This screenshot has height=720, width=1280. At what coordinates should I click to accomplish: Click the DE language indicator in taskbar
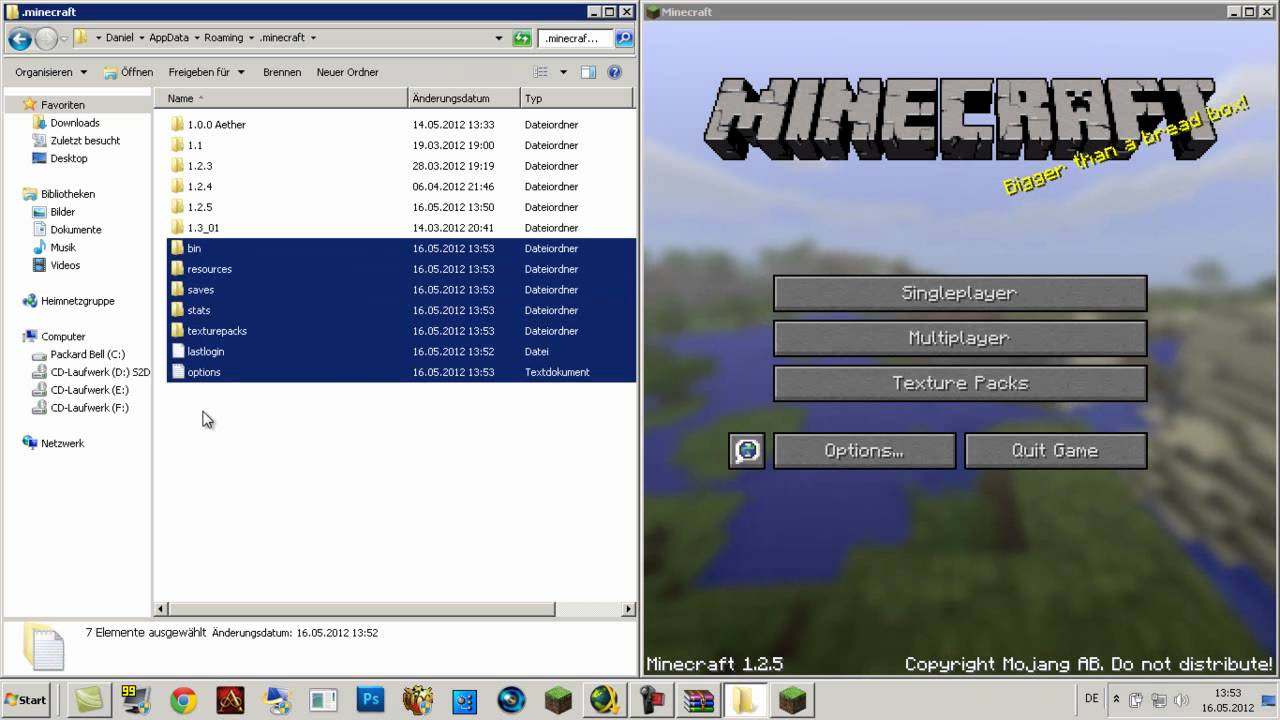[x=1091, y=699]
